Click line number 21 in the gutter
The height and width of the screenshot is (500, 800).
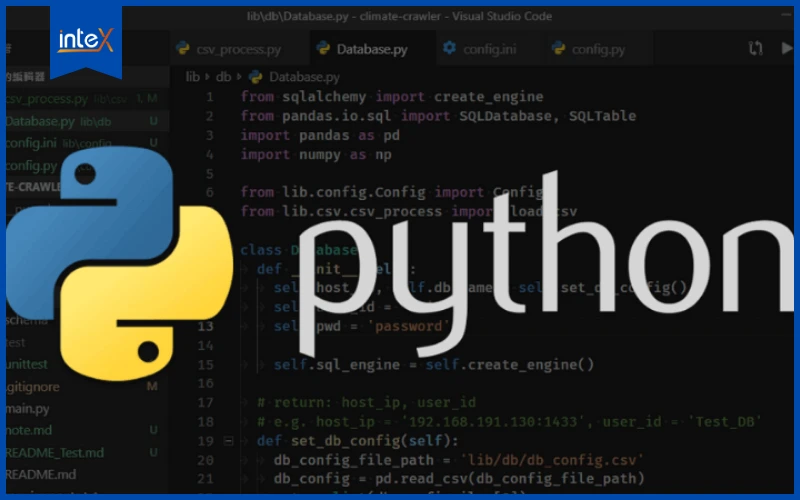coord(206,479)
